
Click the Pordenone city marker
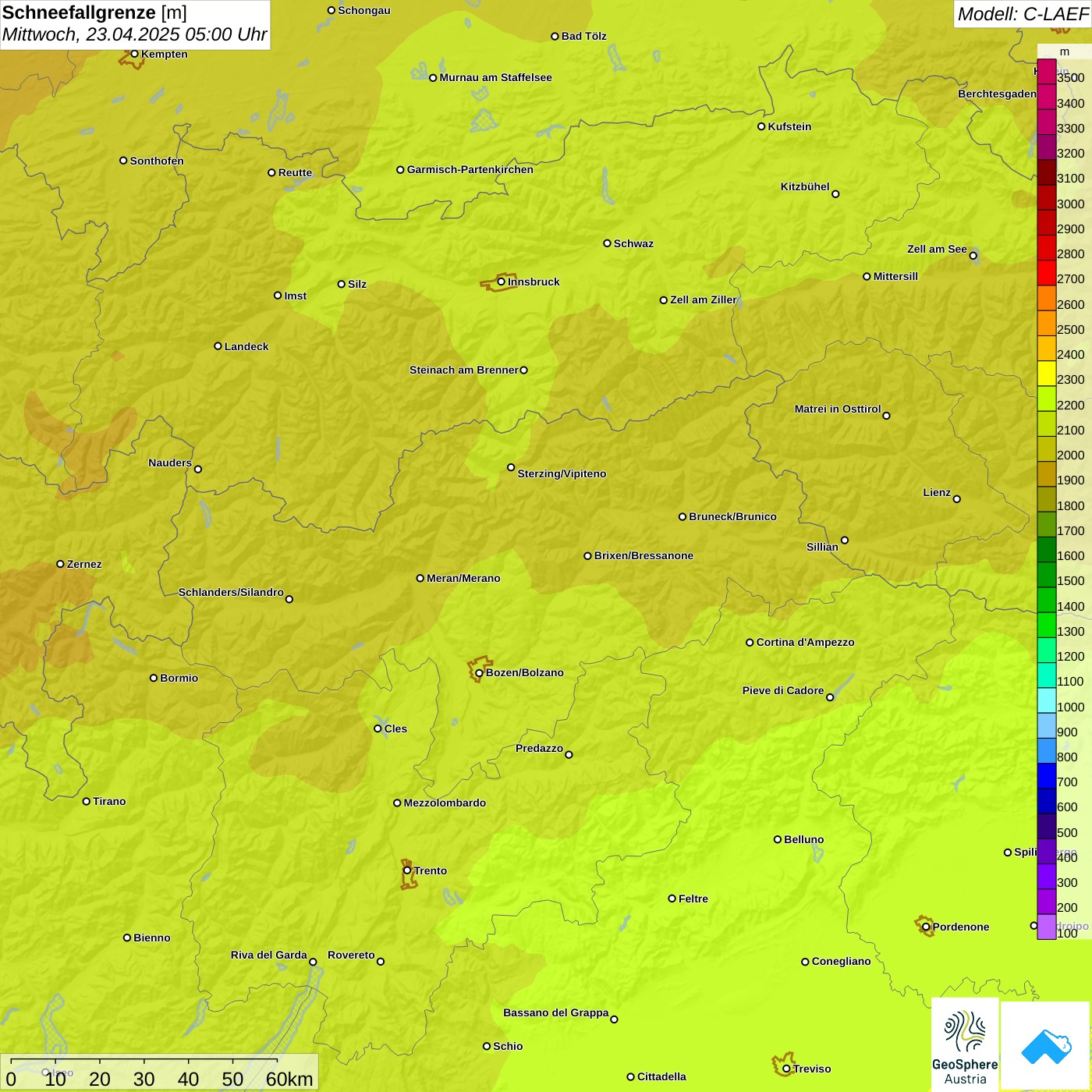click(926, 927)
